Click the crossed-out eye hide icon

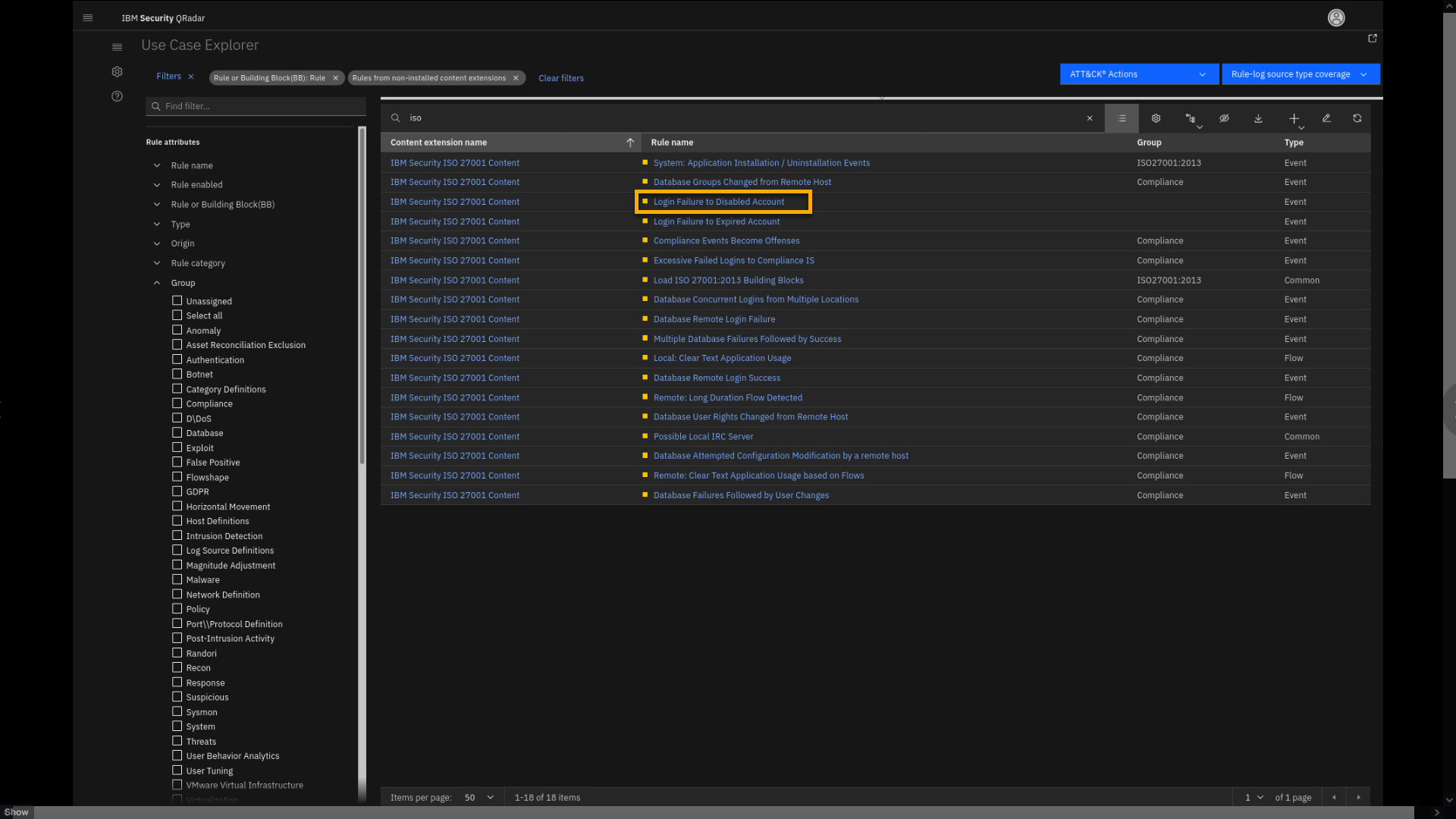[1224, 118]
